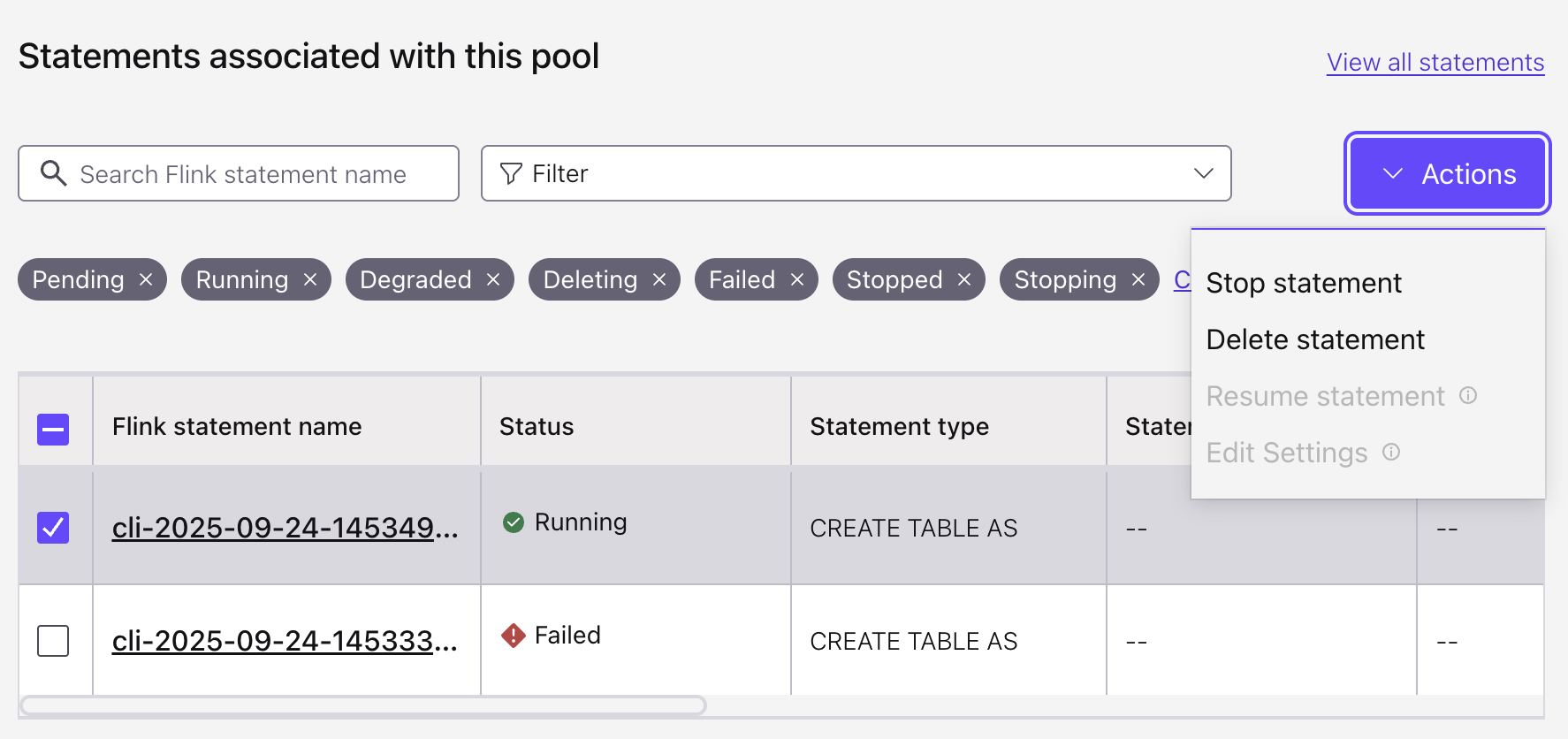This screenshot has width=1568, height=739.
Task: Remove the Running filter chip
Action: 310,279
